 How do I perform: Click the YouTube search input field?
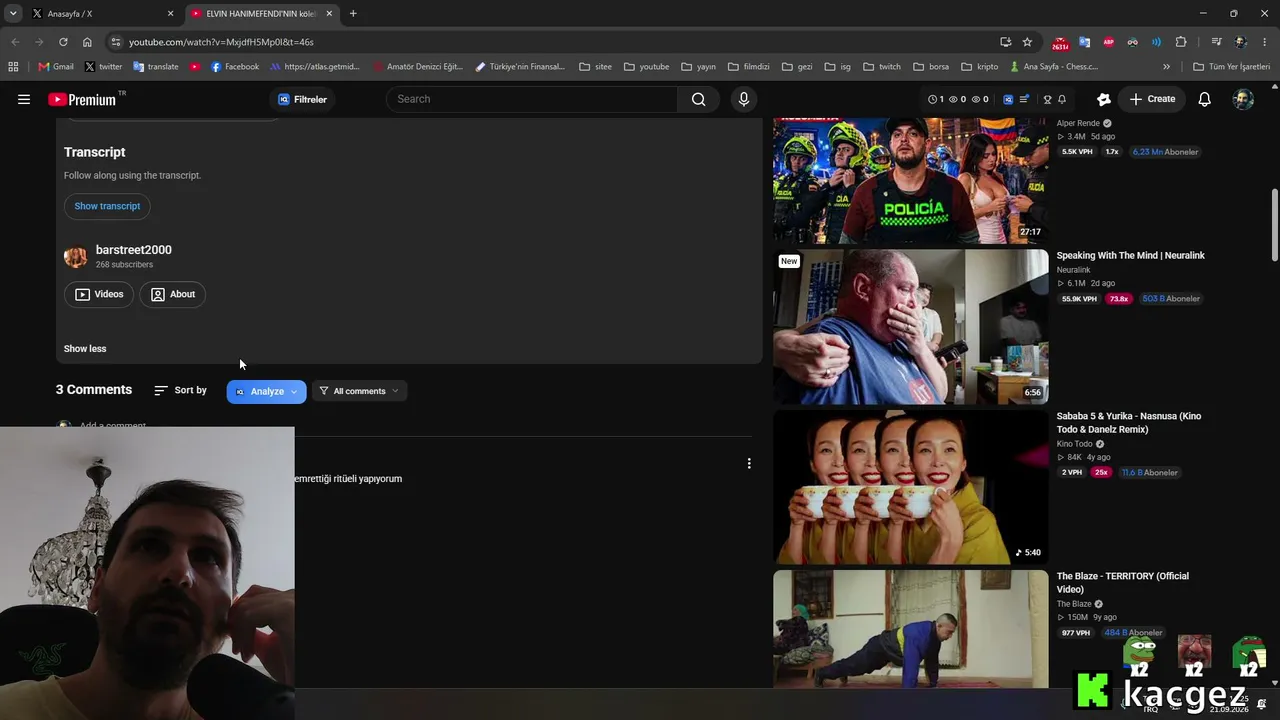[x=532, y=99]
